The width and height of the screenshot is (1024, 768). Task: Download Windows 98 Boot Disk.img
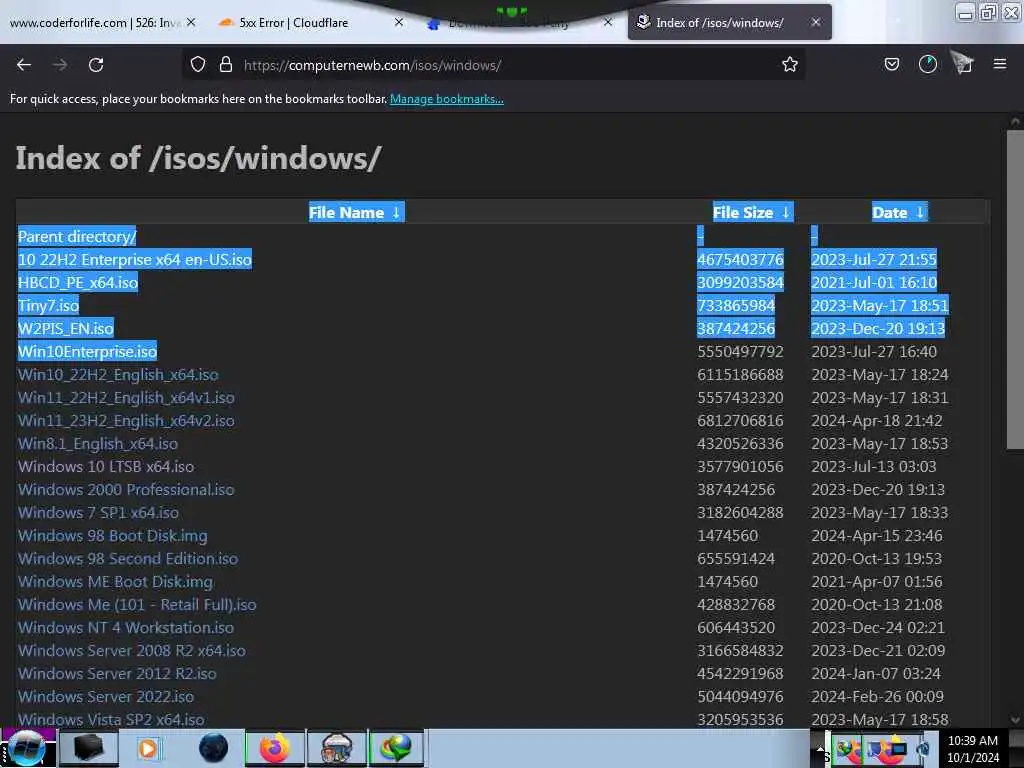coord(112,536)
